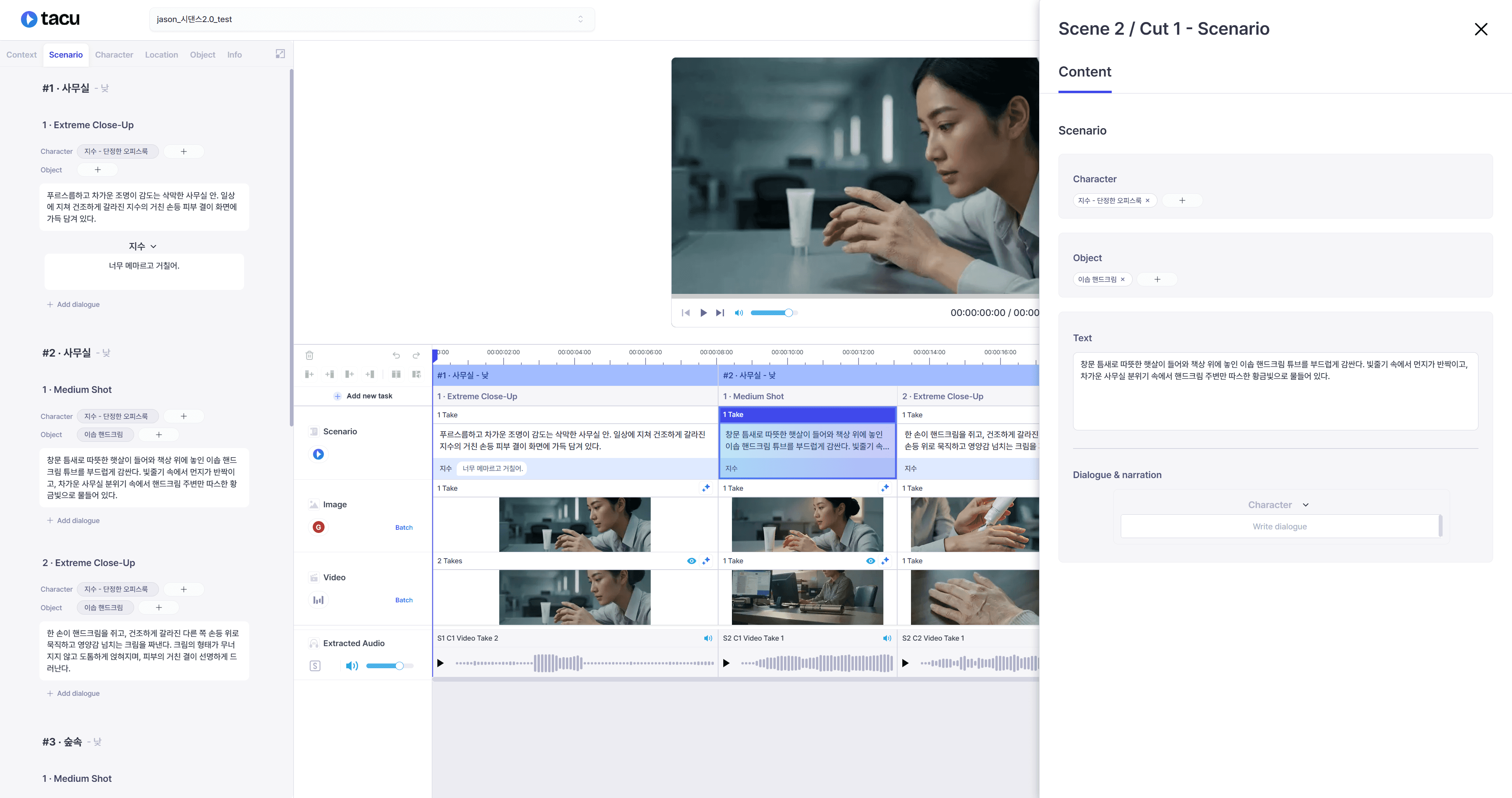Click the expand panel icon beside the Info tab
1512x798 pixels.
pyautogui.click(x=280, y=54)
